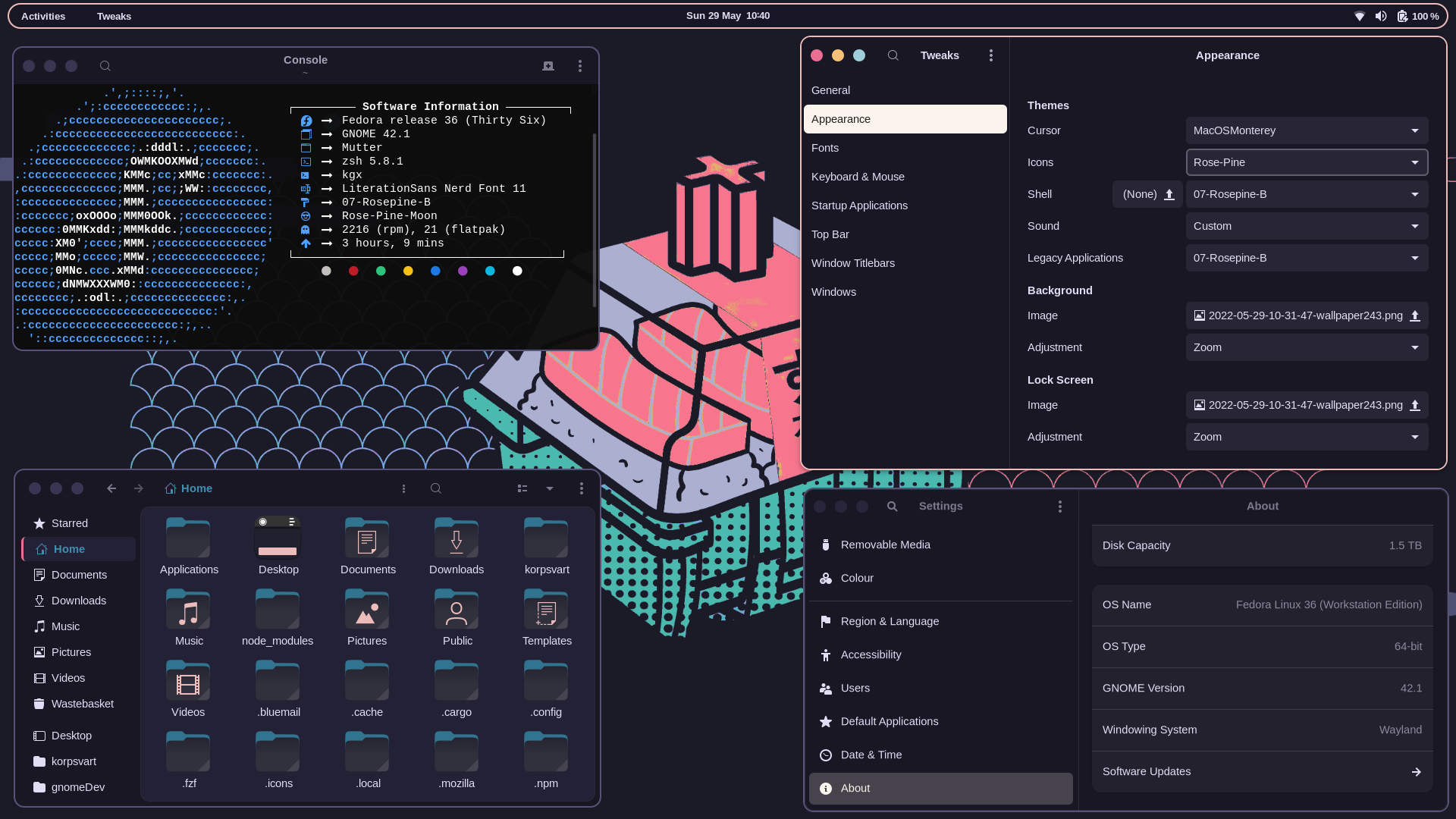Open Accessibility settings

point(940,654)
